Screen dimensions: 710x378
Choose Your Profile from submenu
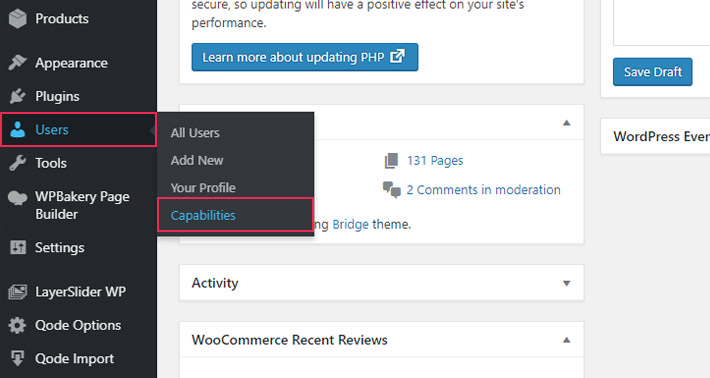click(x=203, y=188)
